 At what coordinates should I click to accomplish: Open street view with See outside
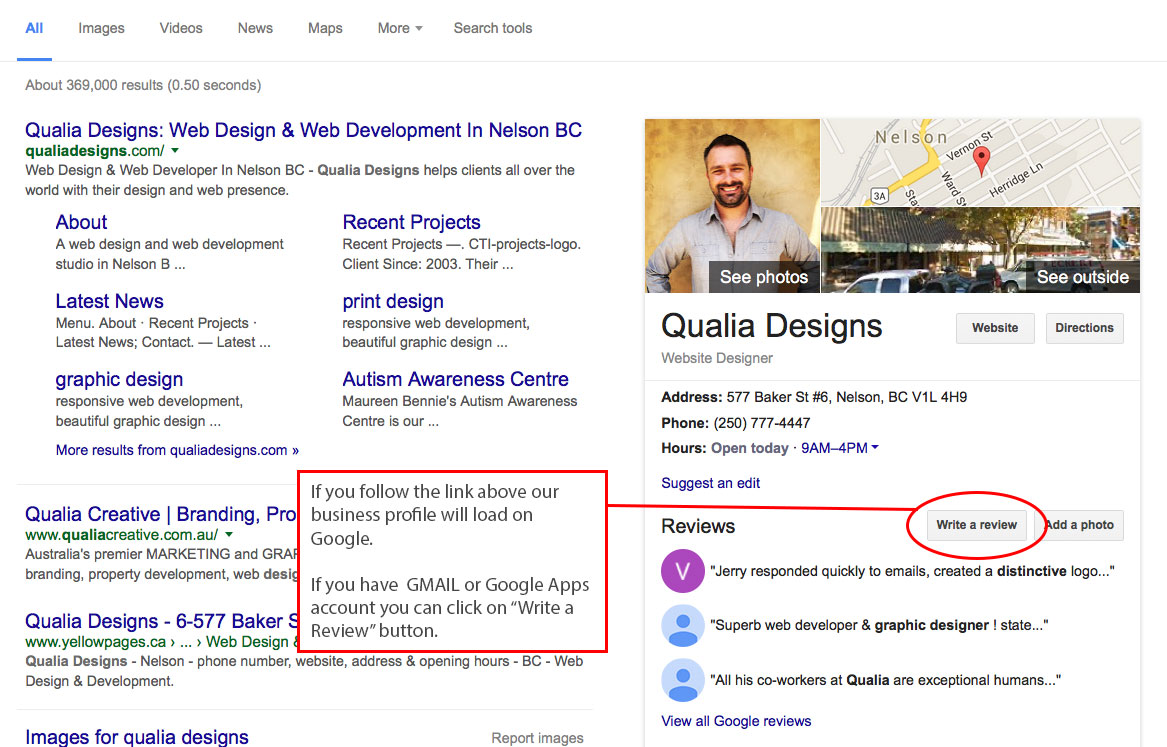point(1082,277)
